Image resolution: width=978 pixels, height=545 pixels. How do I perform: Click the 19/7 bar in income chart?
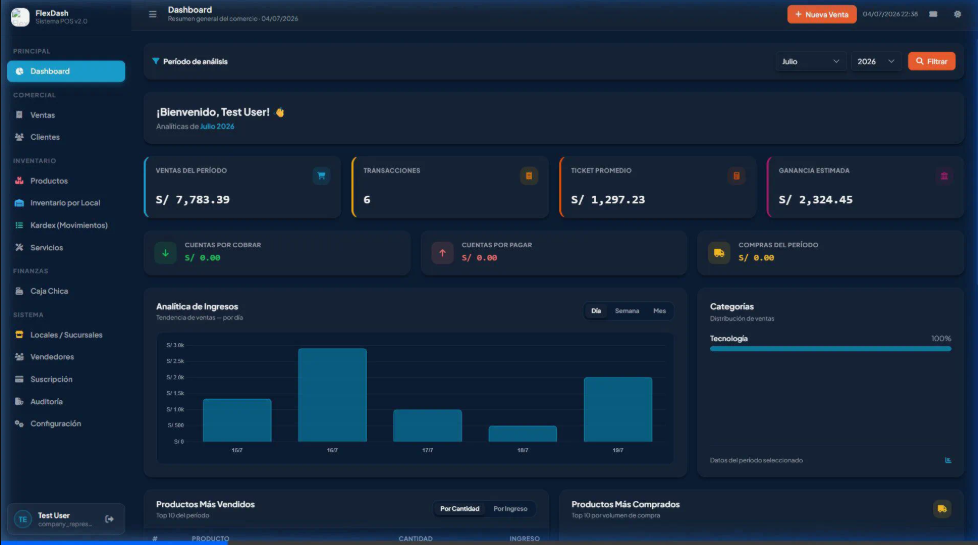(x=618, y=409)
